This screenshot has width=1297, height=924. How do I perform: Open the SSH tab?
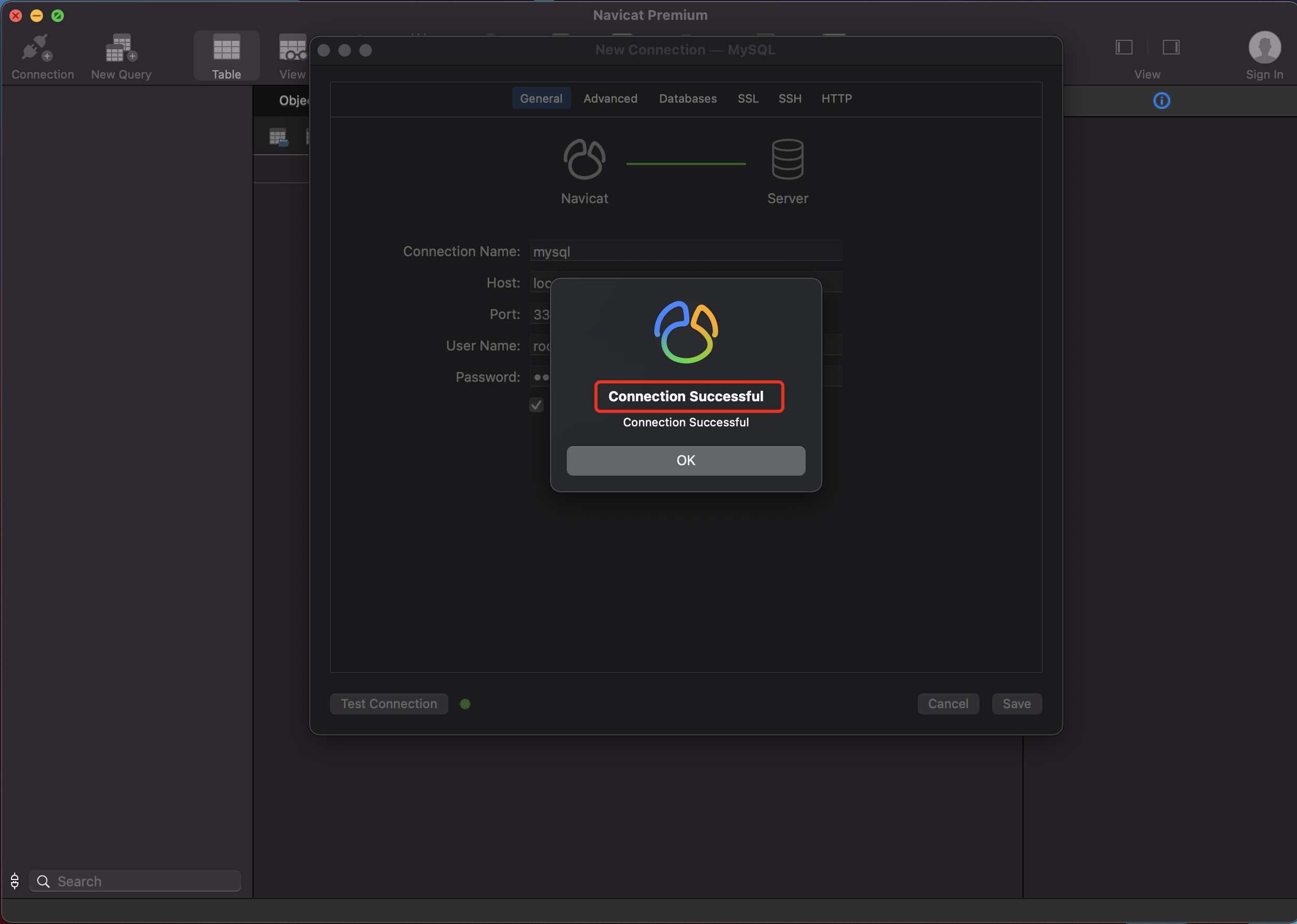pyautogui.click(x=789, y=98)
